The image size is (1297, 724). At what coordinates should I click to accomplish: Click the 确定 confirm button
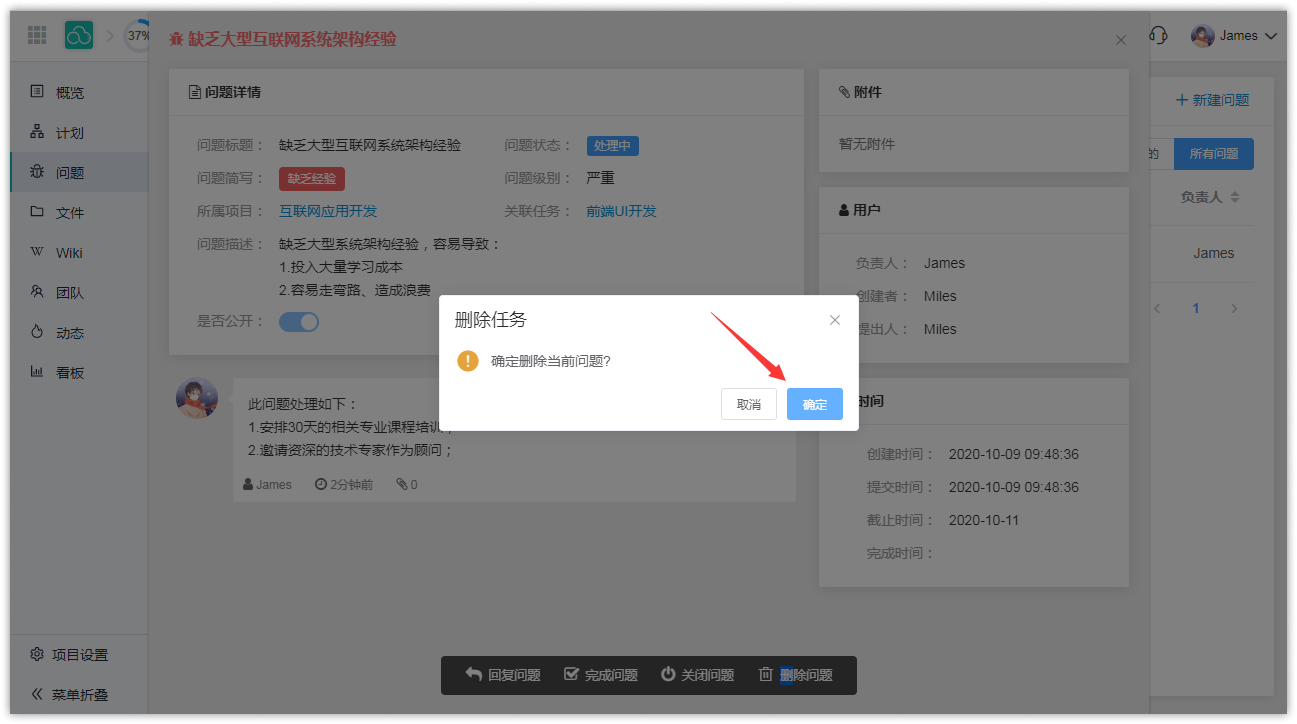coord(814,404)
